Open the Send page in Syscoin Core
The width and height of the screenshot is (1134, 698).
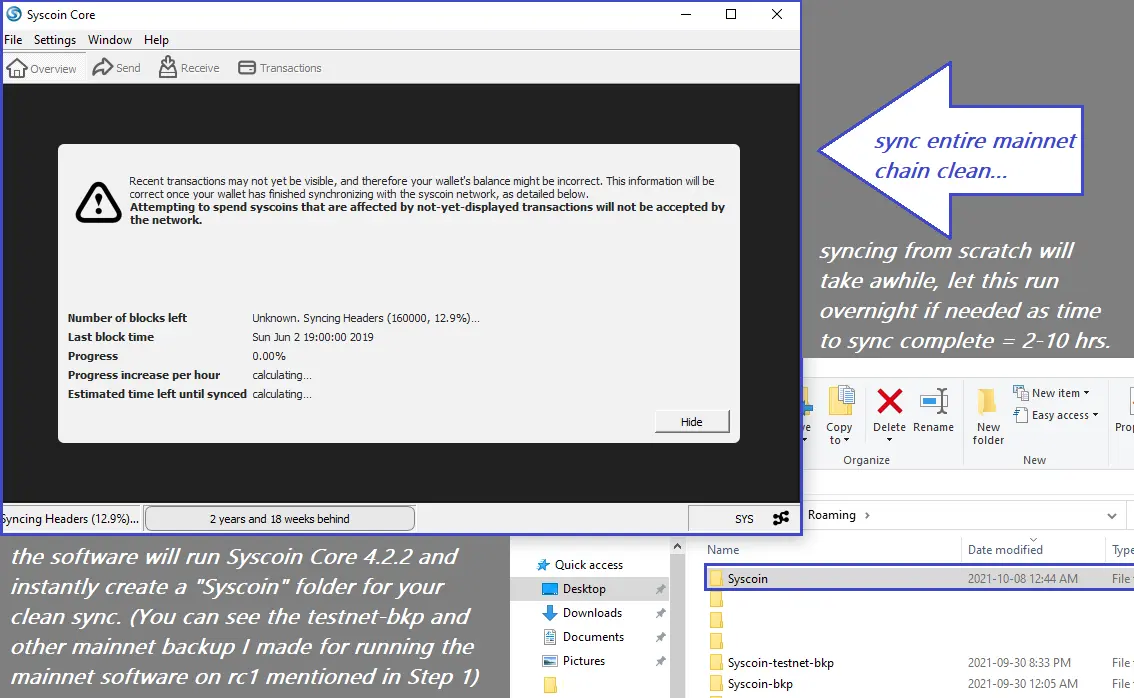[117, 68]
